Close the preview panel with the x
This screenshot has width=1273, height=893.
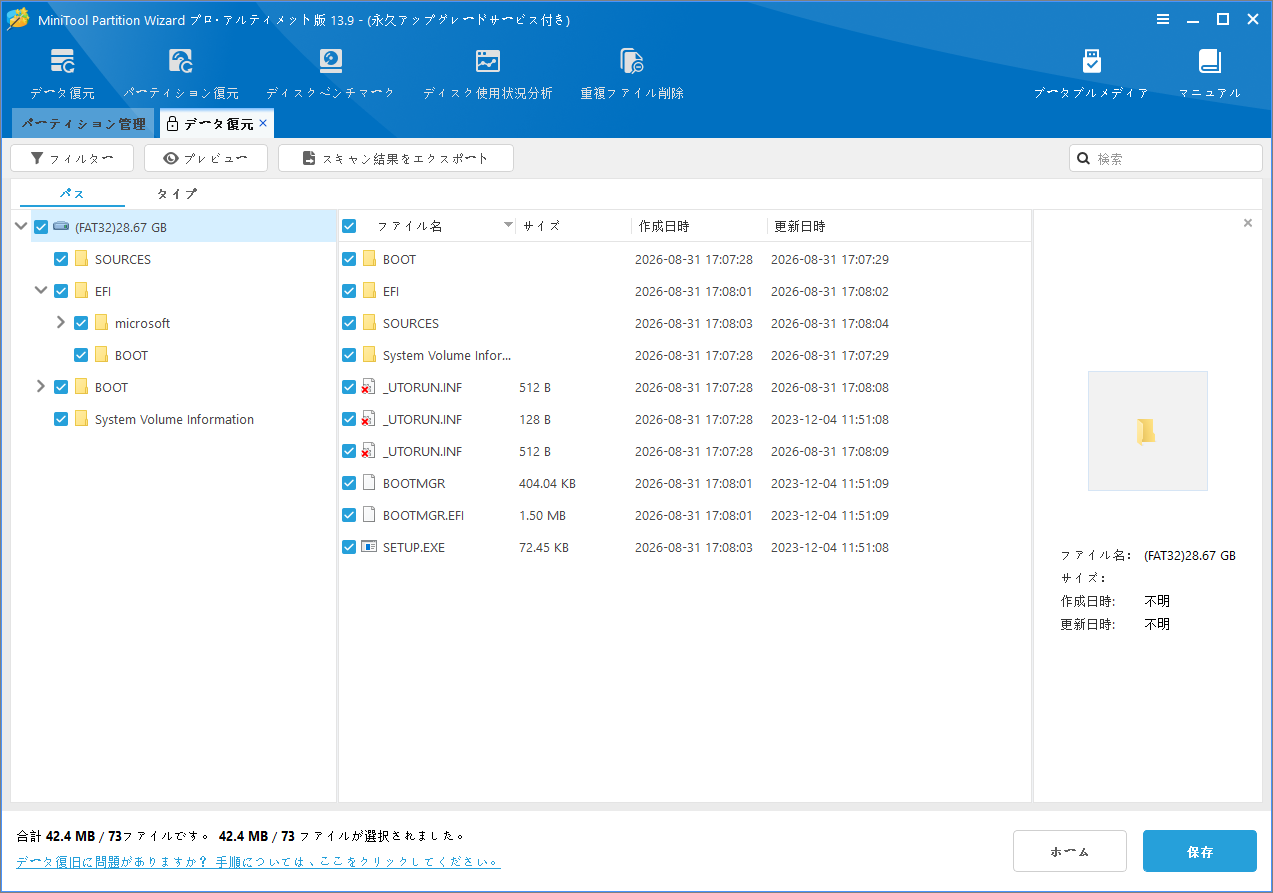coord(1248,223)
